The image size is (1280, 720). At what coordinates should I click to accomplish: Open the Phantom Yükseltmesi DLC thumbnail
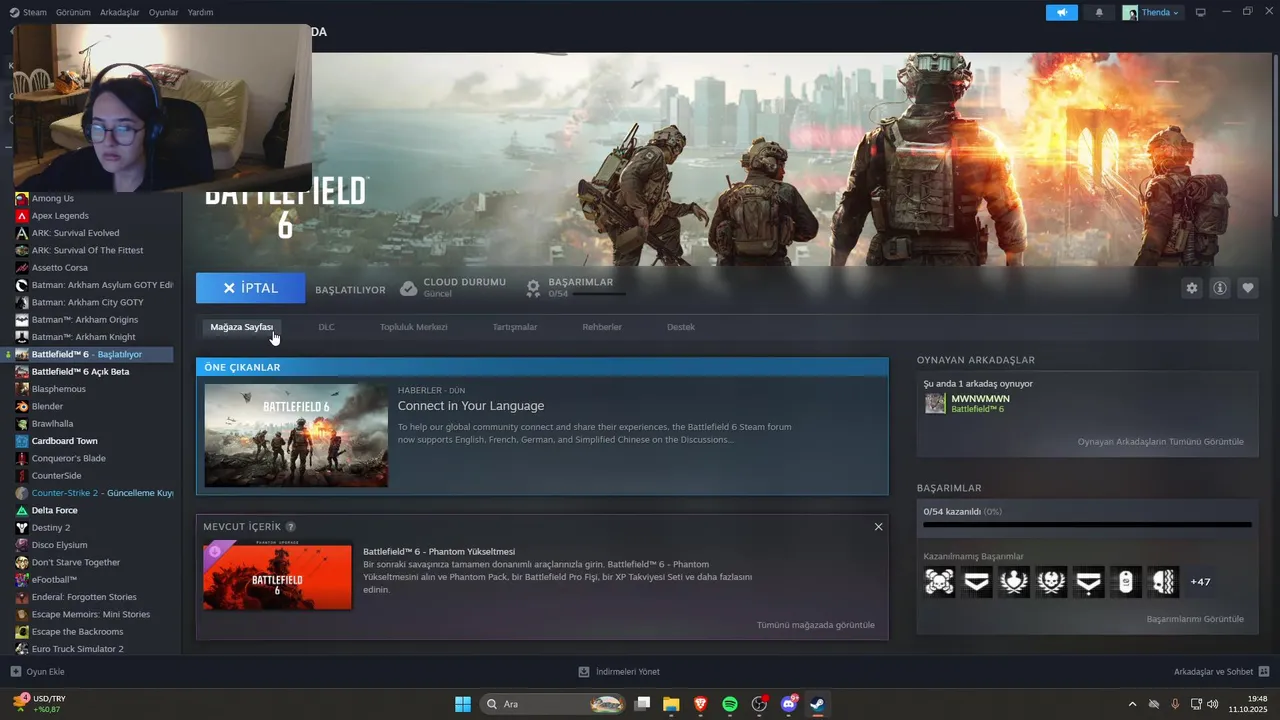(x=277, y=576)
